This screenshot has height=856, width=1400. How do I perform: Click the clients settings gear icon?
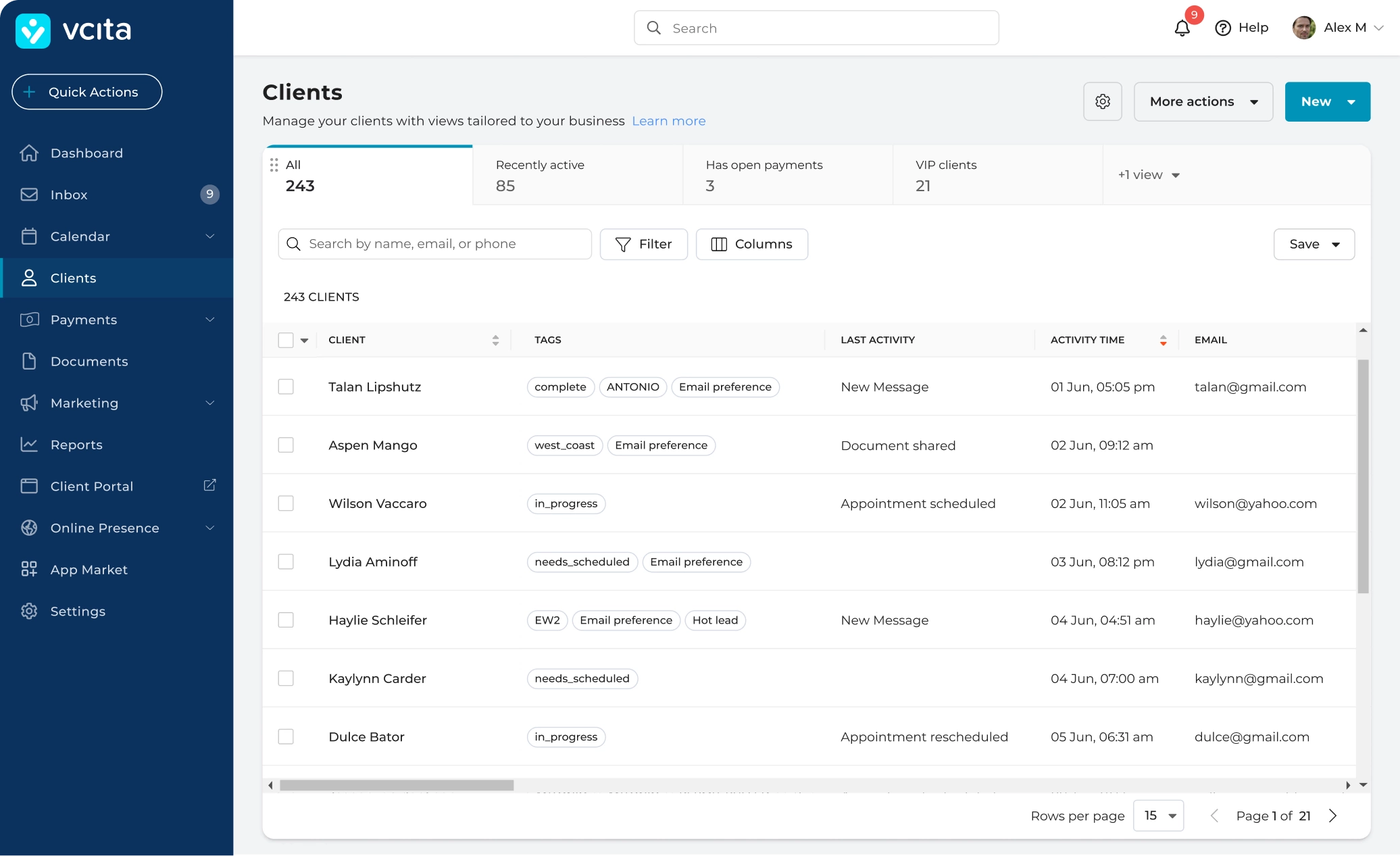click(1103, 101)
